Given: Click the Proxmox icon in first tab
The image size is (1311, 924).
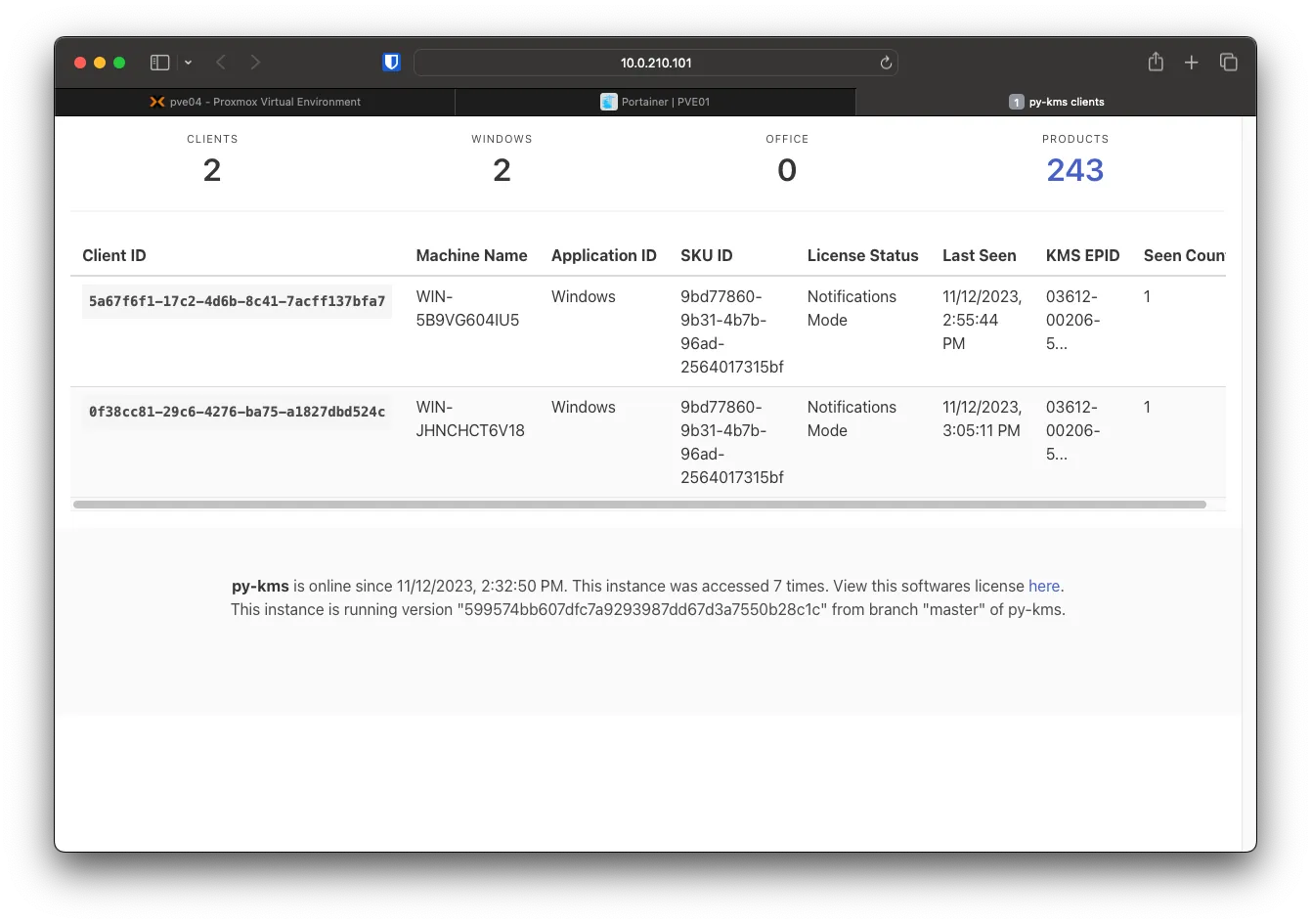Looking at the screenshot, I should (x=156, y=102).
